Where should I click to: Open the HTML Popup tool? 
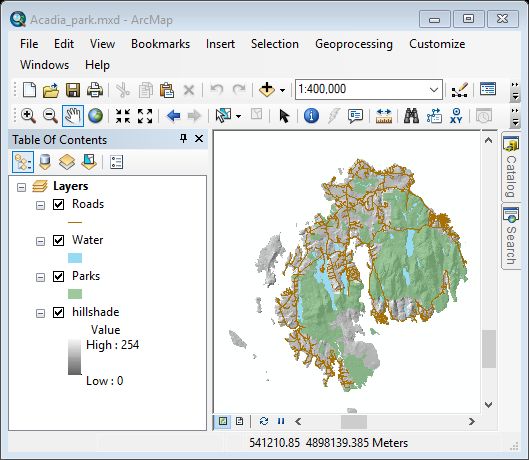point(355,116)
